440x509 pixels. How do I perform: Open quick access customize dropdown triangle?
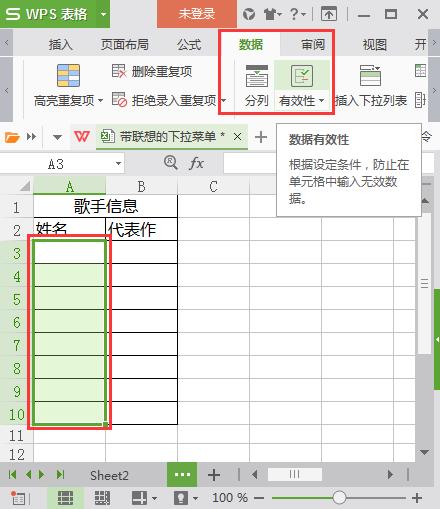pyautogui.click(x=57, y=137)
